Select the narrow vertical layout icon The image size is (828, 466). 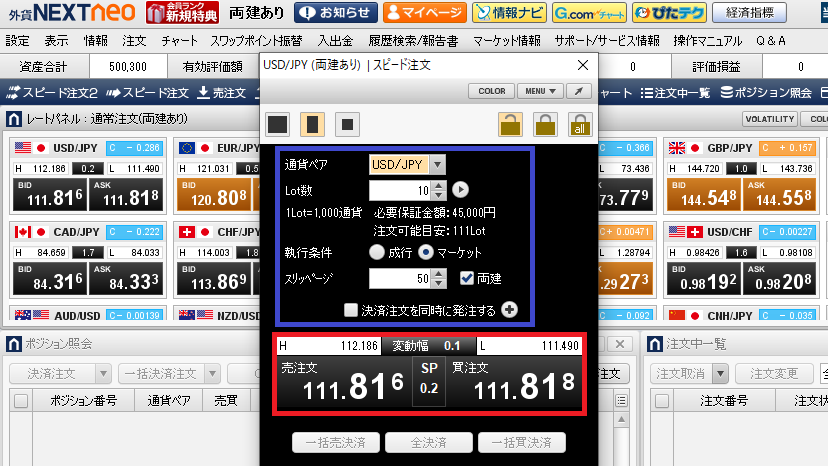pos(313,125)
